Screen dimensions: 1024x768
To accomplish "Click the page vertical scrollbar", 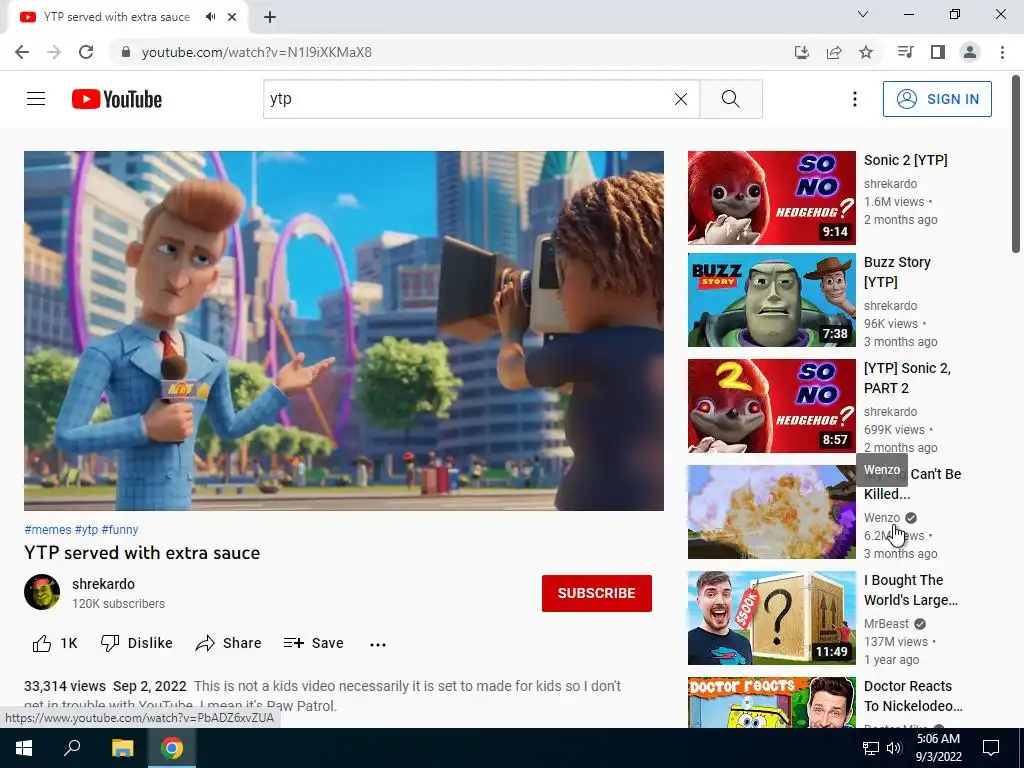I will [1016, 163].
